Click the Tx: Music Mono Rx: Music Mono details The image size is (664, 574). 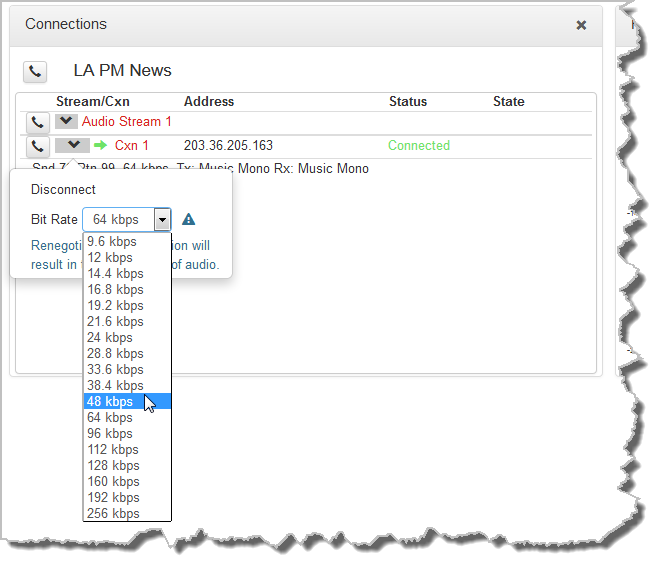[x=272, y=169]
